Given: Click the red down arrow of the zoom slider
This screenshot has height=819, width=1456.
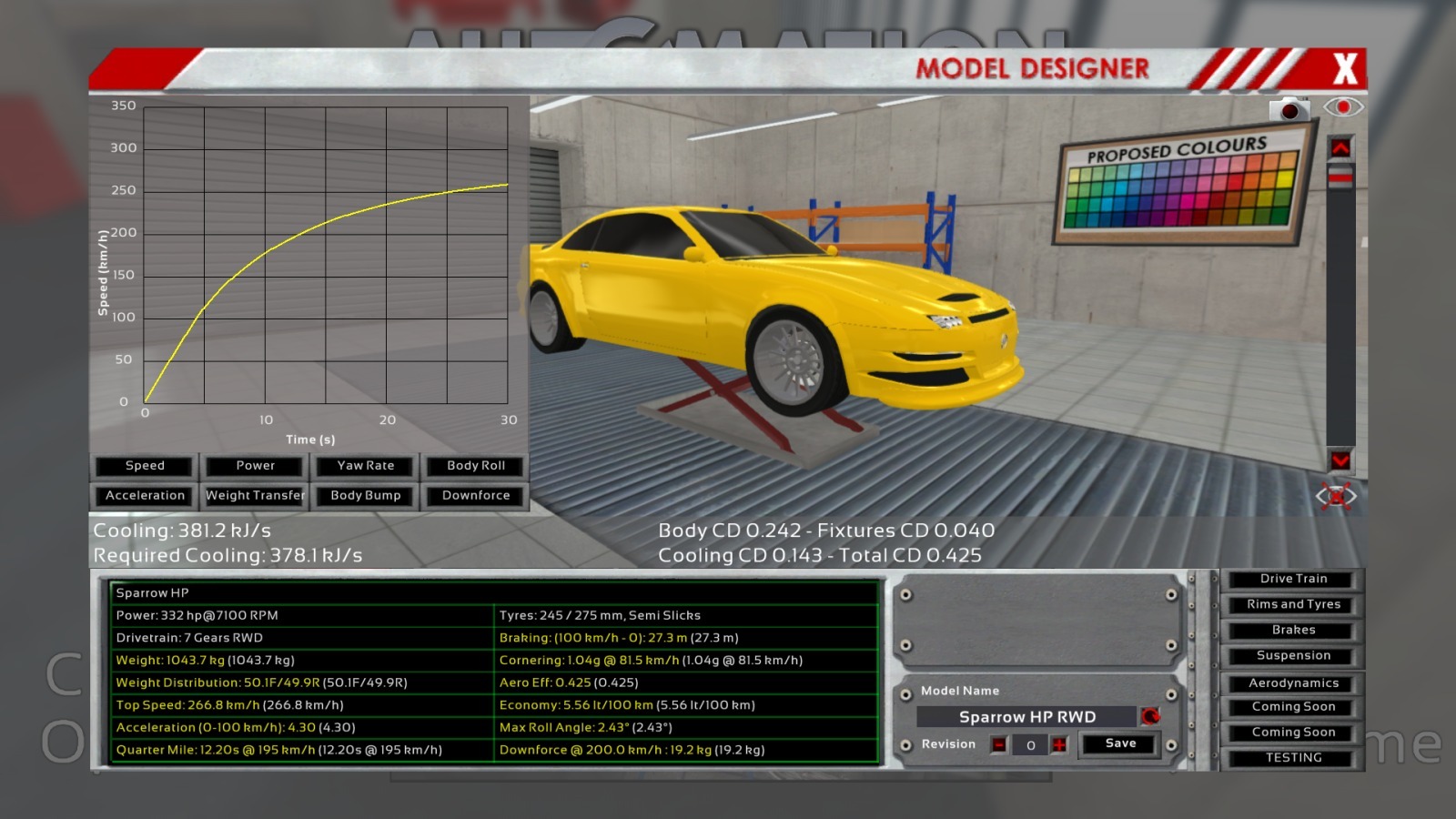Looking at the screenshot, I should click(x=1340, y=460).
